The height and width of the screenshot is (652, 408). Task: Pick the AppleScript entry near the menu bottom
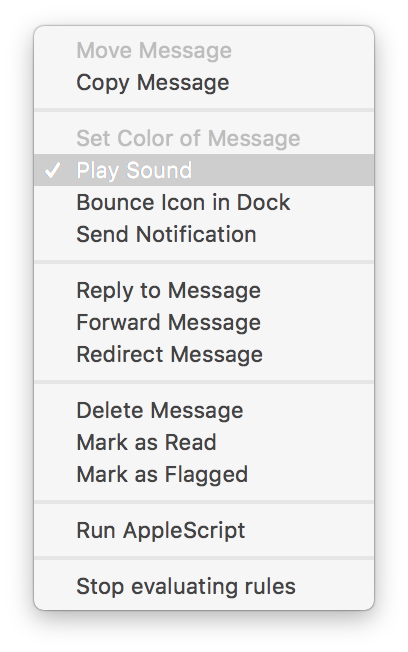coord(204,530)
